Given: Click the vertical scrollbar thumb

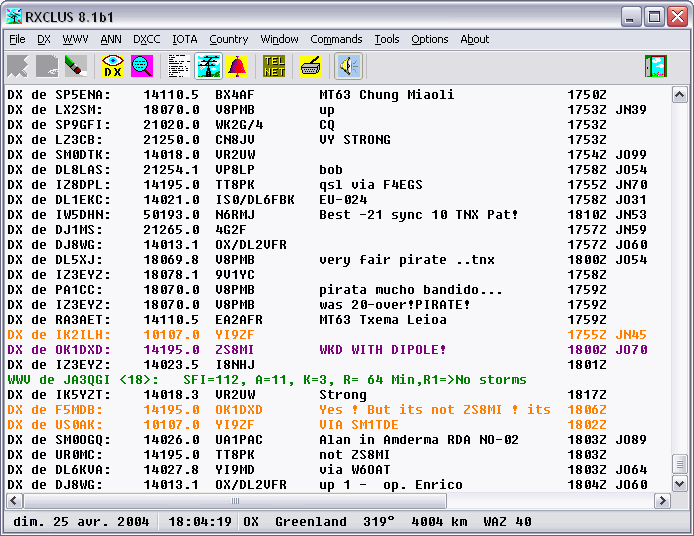Looking at the screenshot, I should (679, 464).
